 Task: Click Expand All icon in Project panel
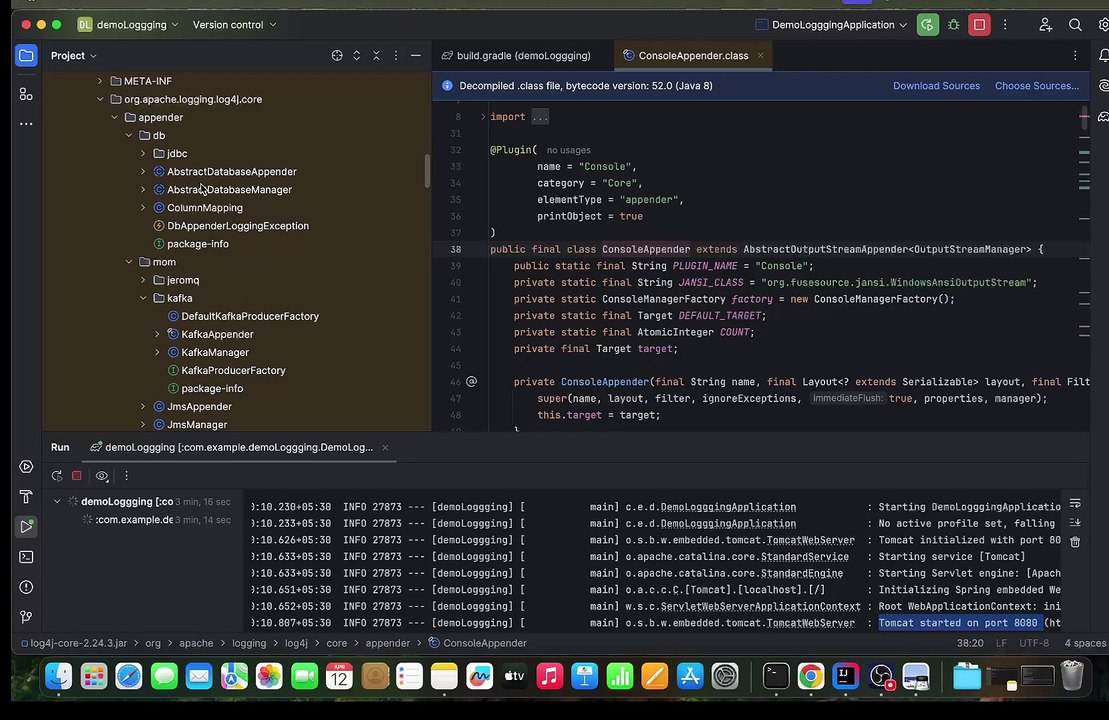click(356, 55)
